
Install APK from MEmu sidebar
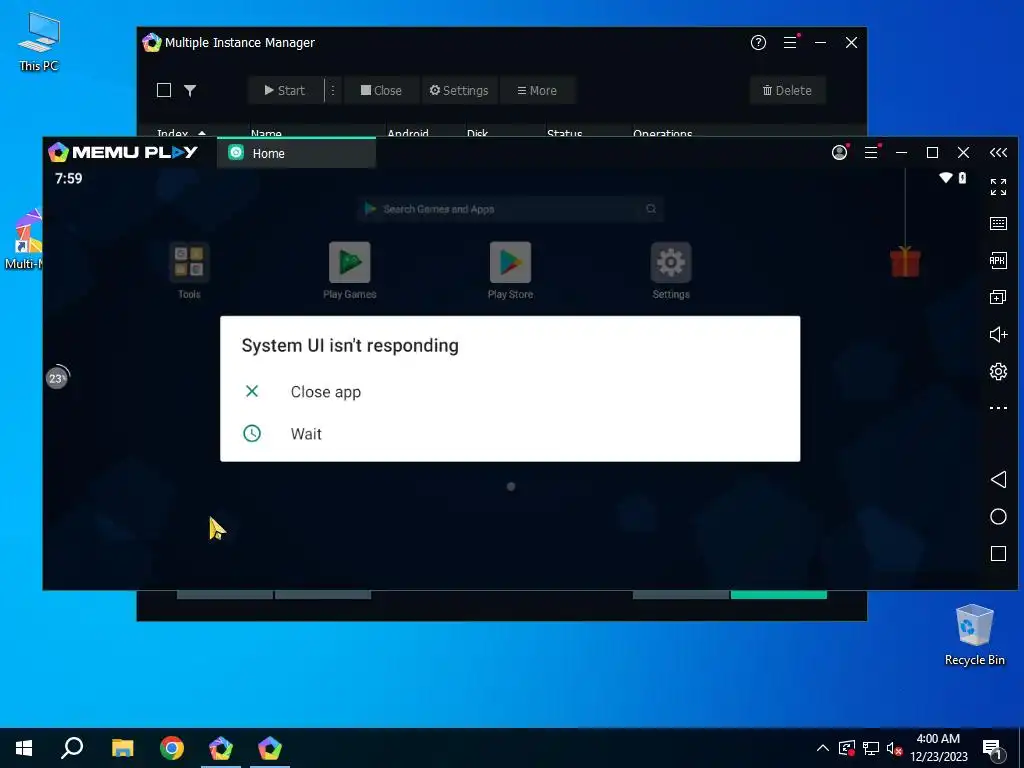[998, 261]
